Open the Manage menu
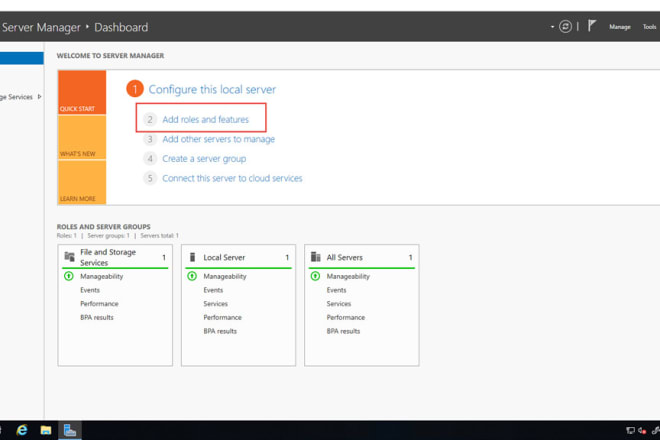 point(620,27)
